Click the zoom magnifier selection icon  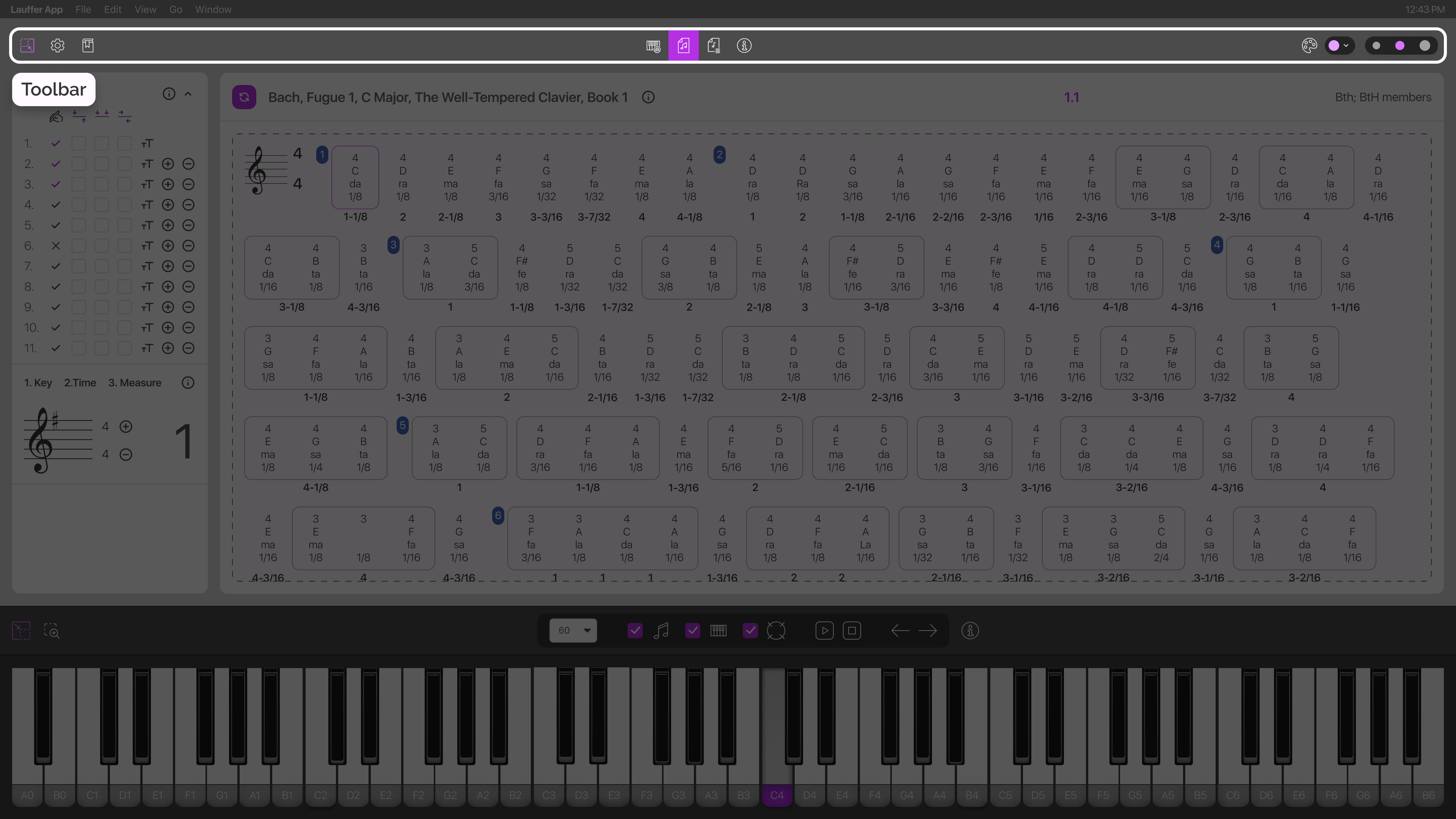point(52,631)
